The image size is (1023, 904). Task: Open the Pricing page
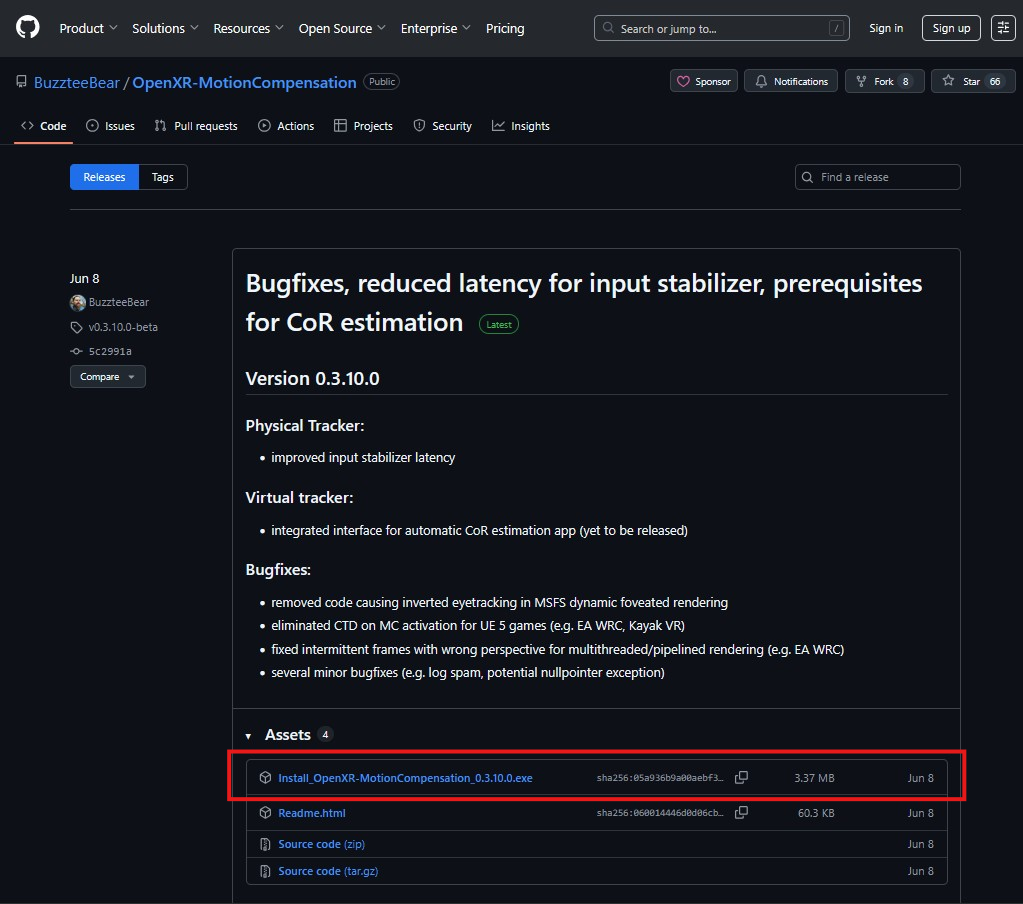pos(505,29)
